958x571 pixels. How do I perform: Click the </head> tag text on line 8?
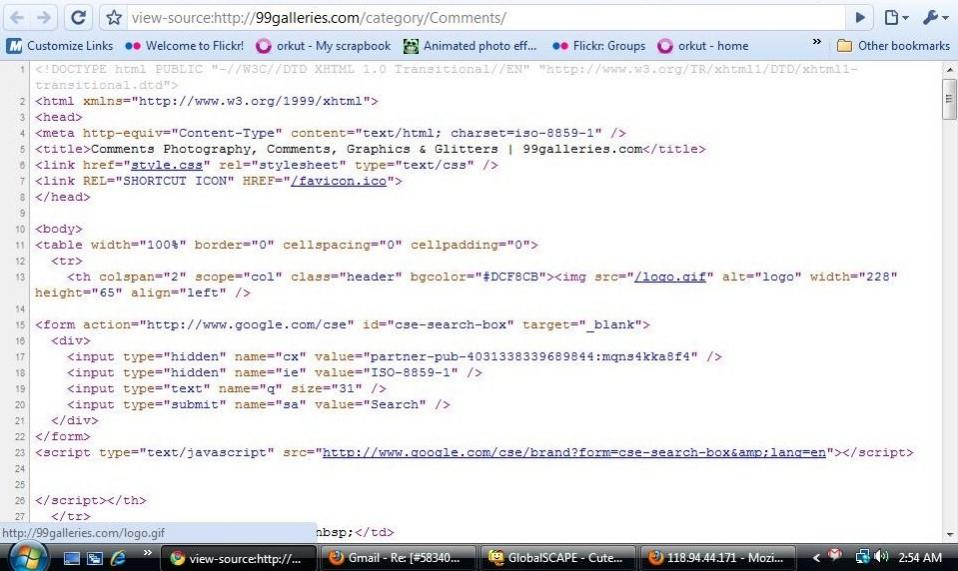[62, 197]
